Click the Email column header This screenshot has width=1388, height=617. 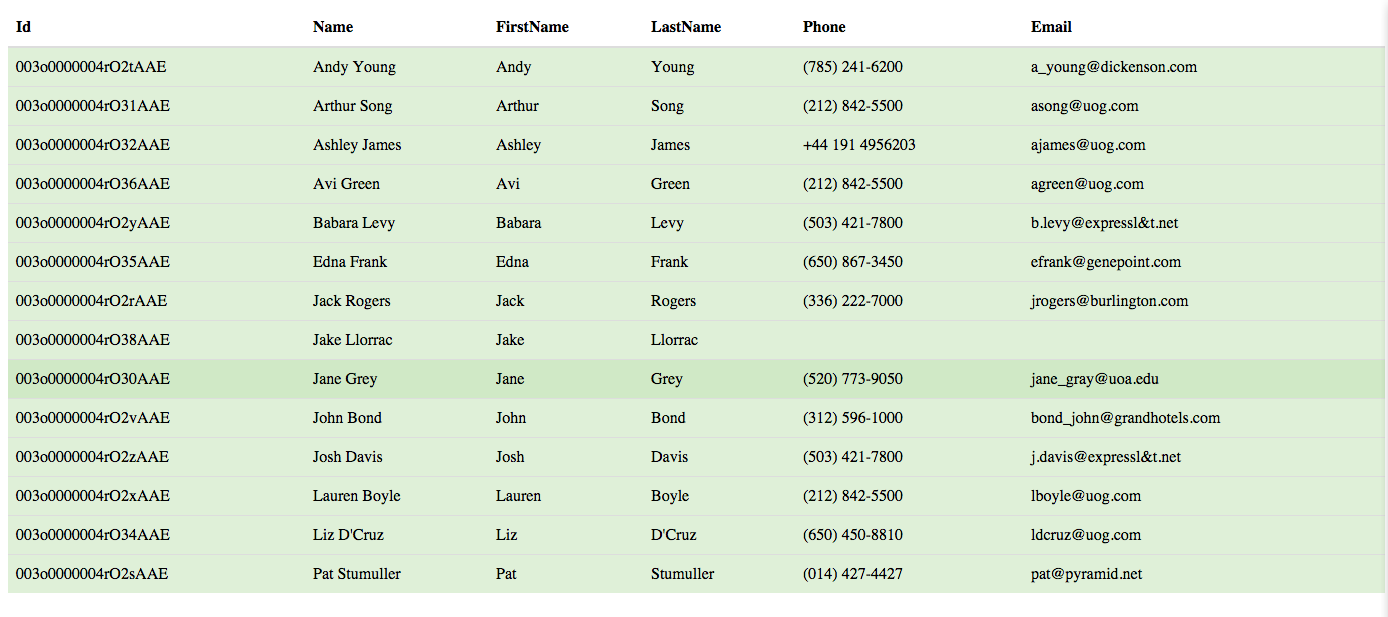coord(1051,27)
